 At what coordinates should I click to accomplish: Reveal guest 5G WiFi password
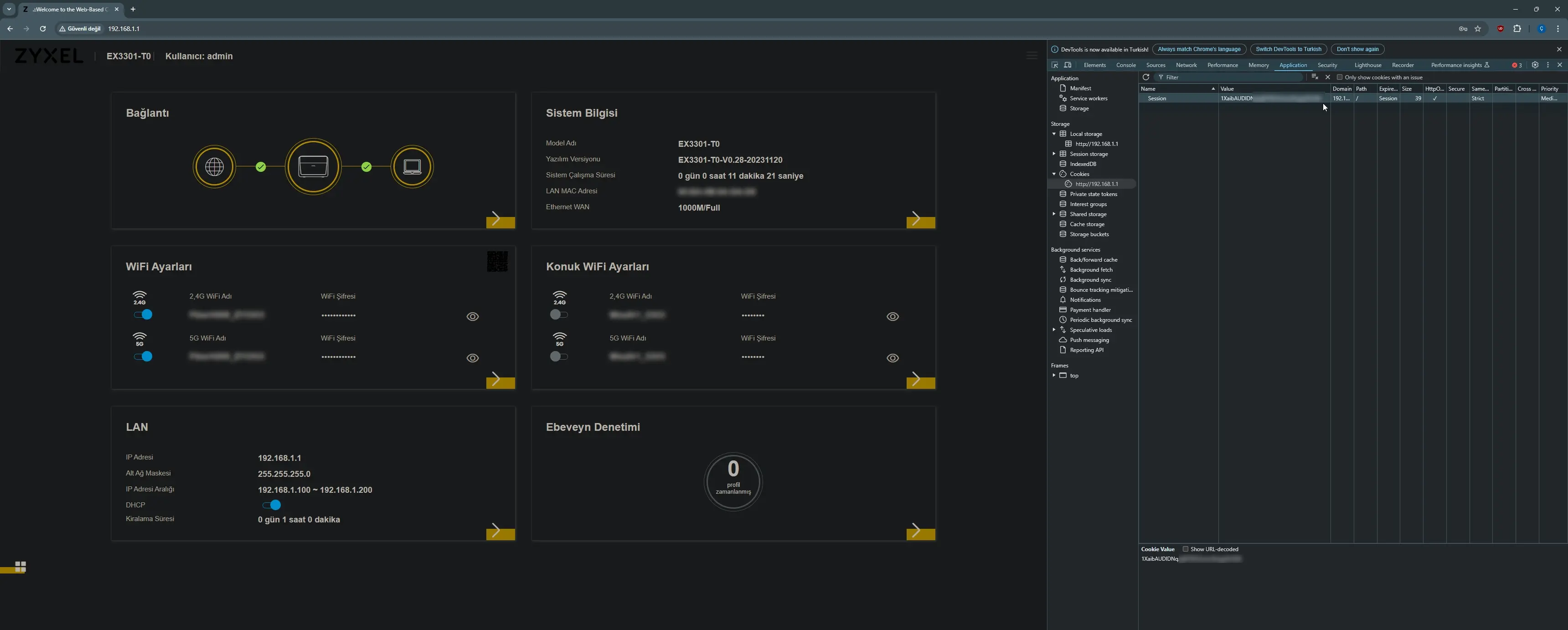pos(892,358)
